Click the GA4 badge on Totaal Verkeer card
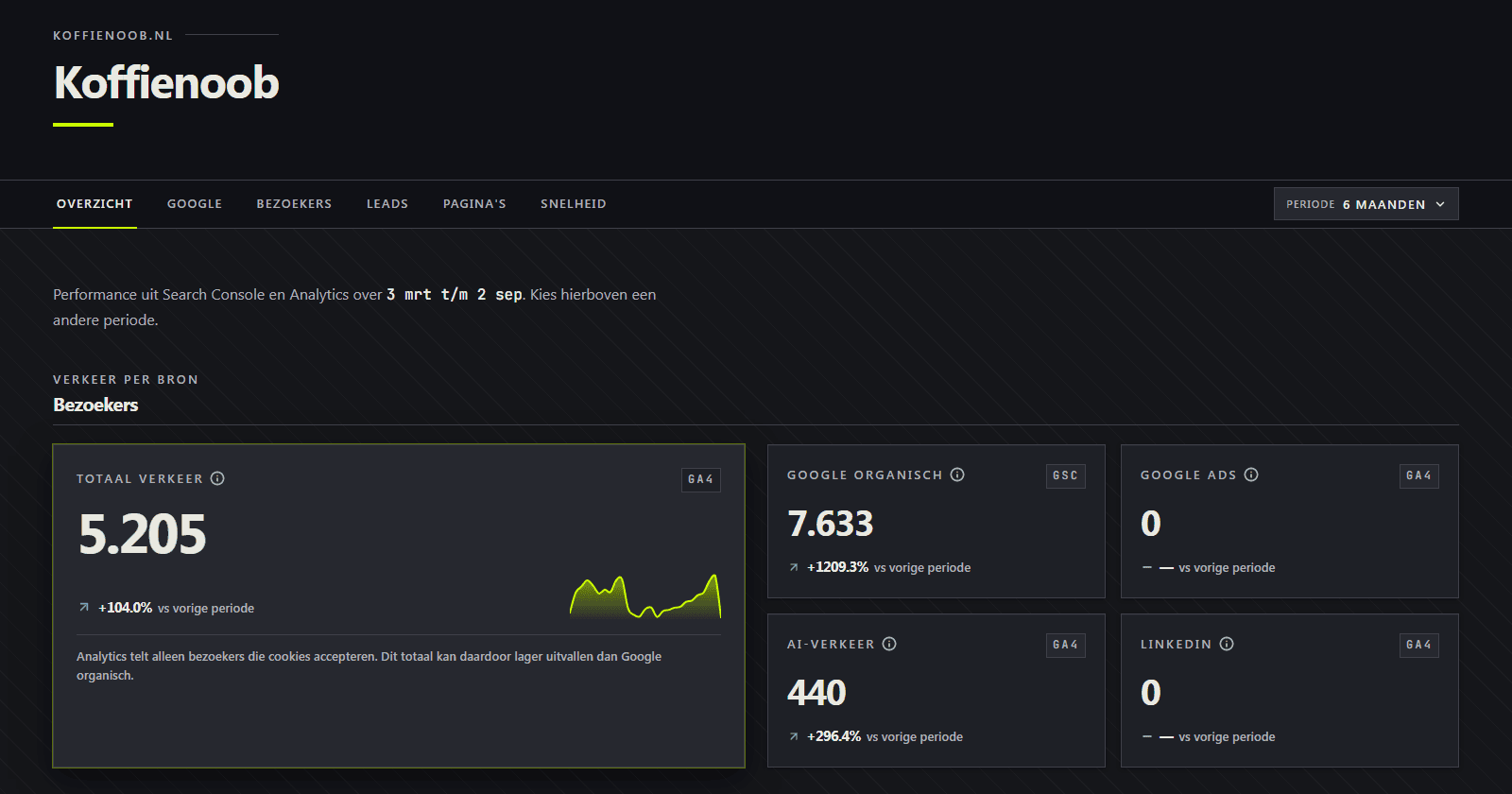This screenshot has height=794, width=1512. click(701, 479)
